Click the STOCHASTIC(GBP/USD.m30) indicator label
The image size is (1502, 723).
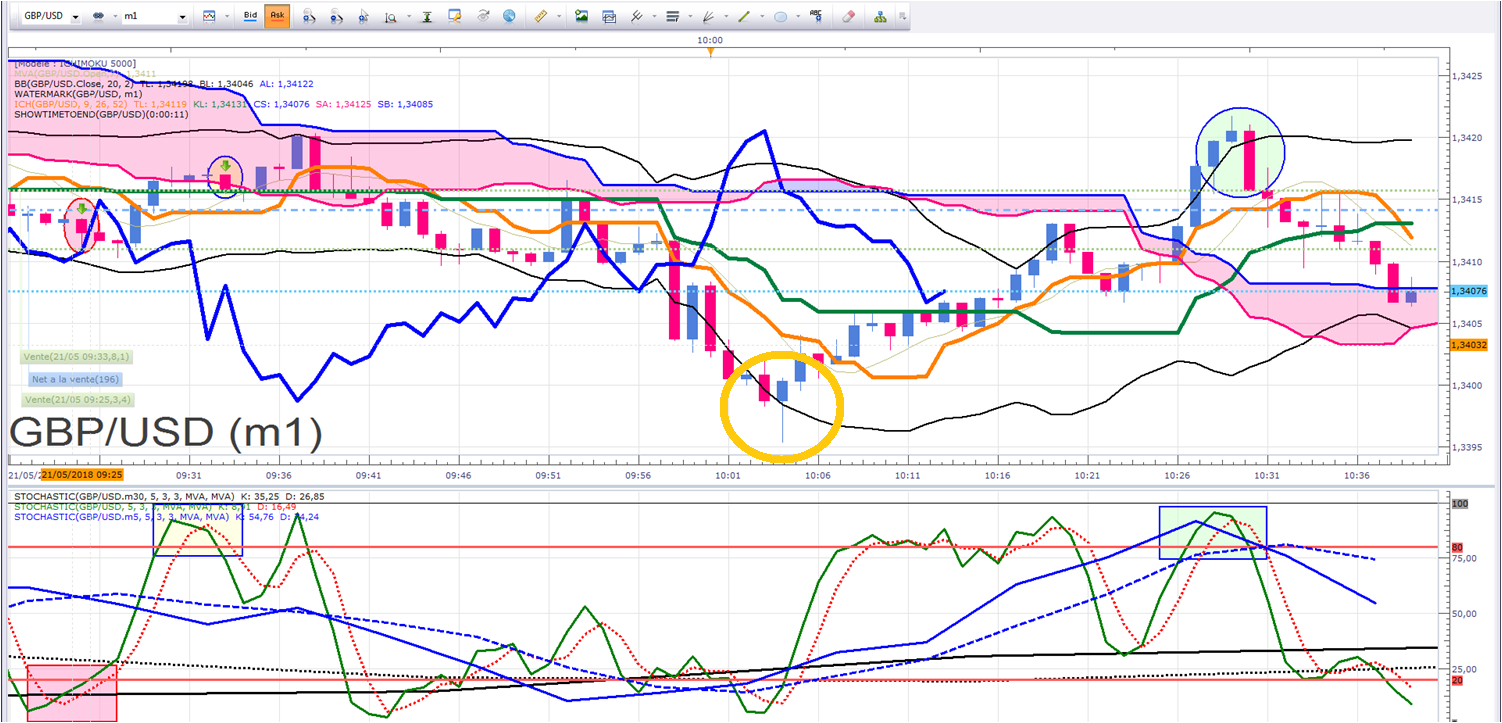(125, 495)
